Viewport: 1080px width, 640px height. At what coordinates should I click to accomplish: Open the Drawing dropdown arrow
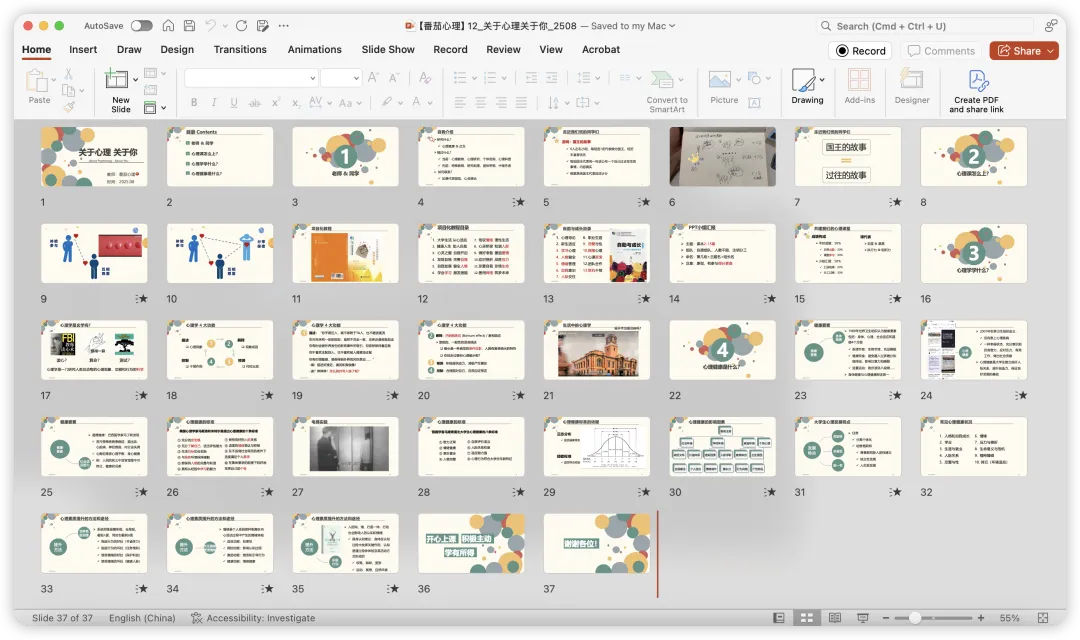coord(822,80)
